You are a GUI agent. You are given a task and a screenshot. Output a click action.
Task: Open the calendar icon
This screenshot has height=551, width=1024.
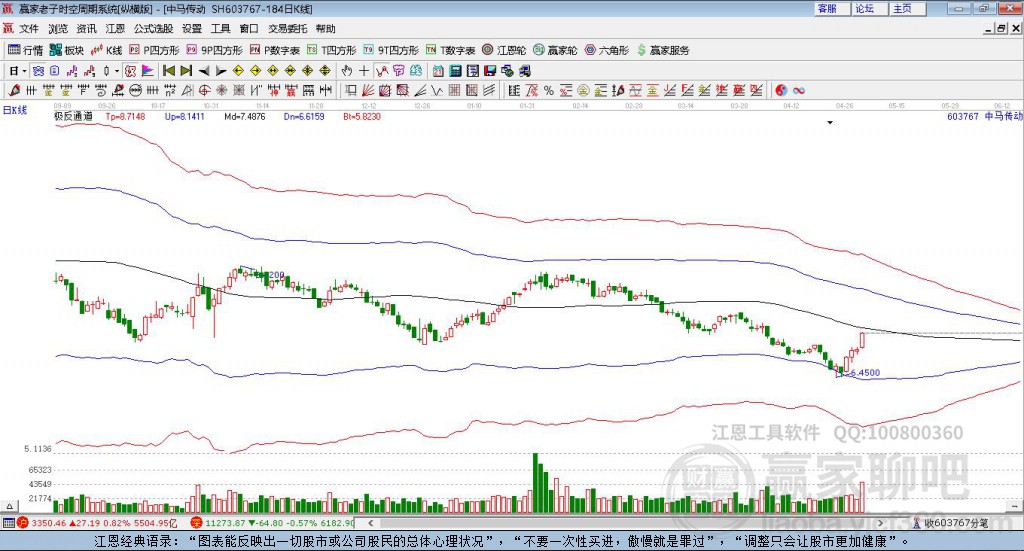438,71
